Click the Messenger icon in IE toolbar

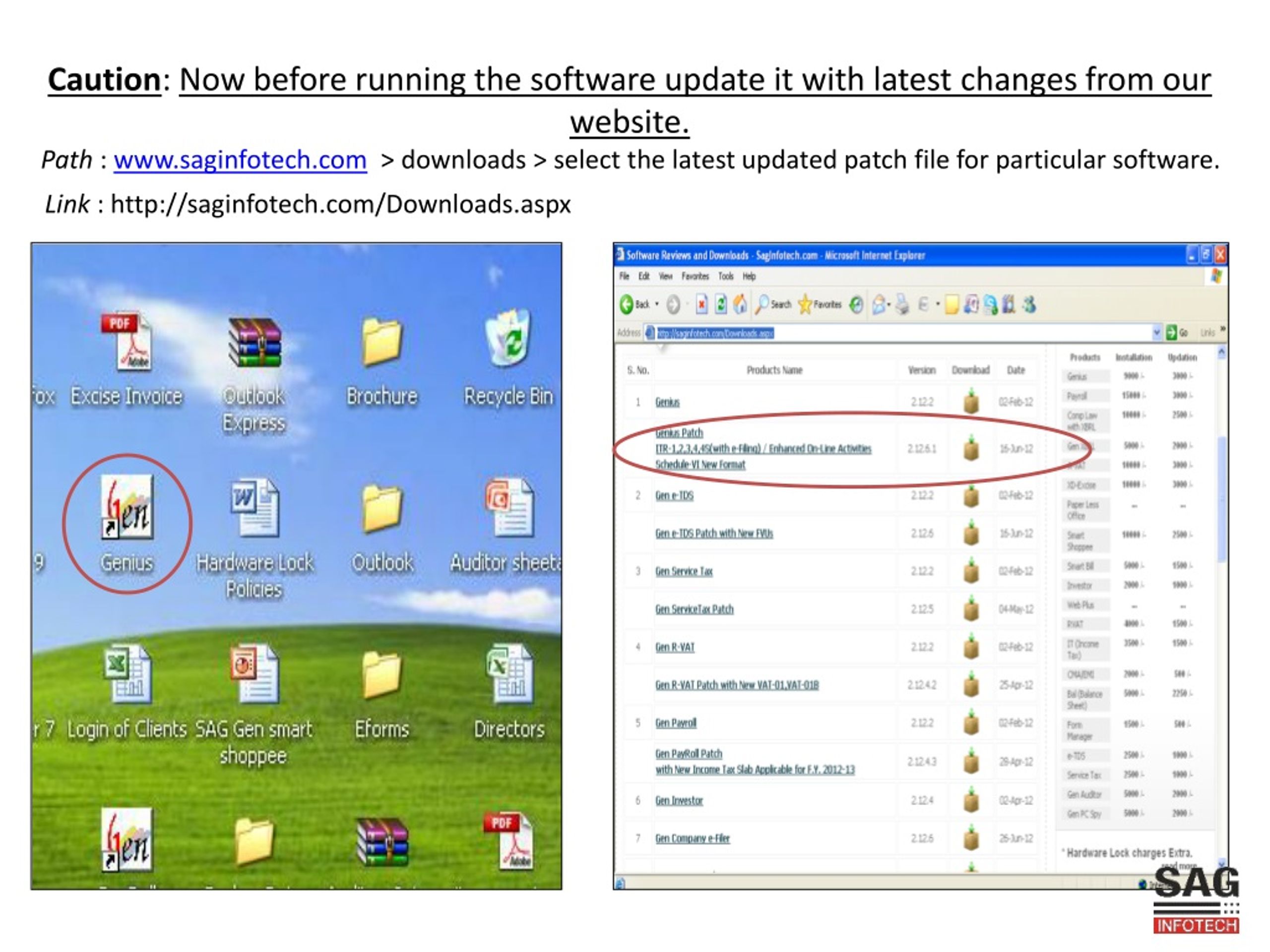(1029, 304)
